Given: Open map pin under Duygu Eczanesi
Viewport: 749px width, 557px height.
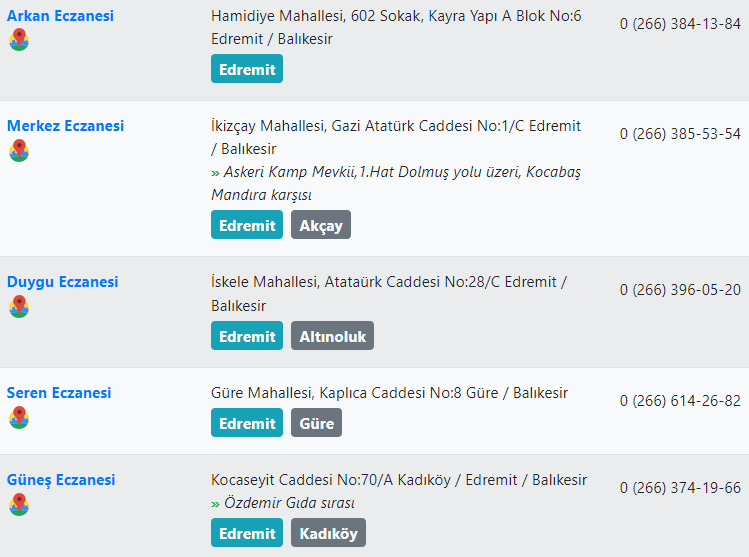Looking at the screenshot, I should pos(19,306).
